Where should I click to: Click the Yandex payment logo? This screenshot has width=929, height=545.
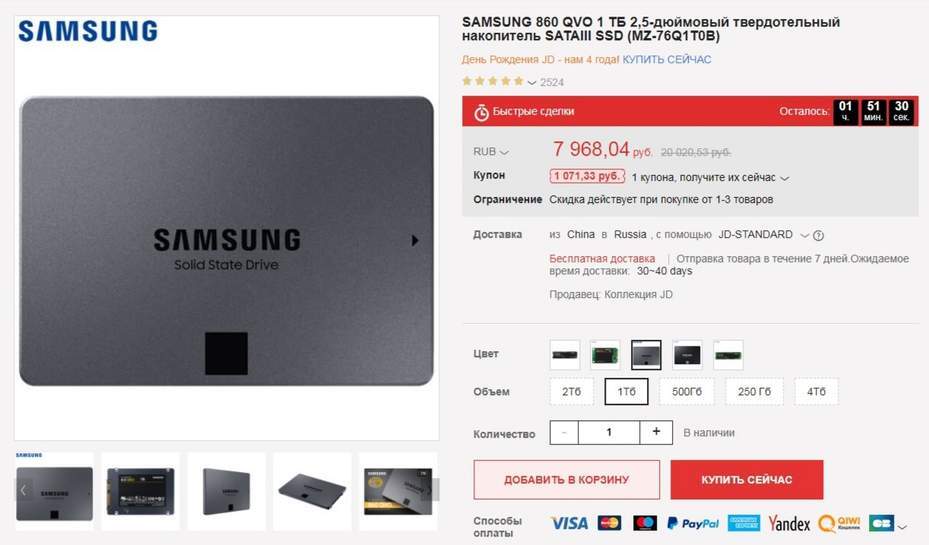[789, 523]
